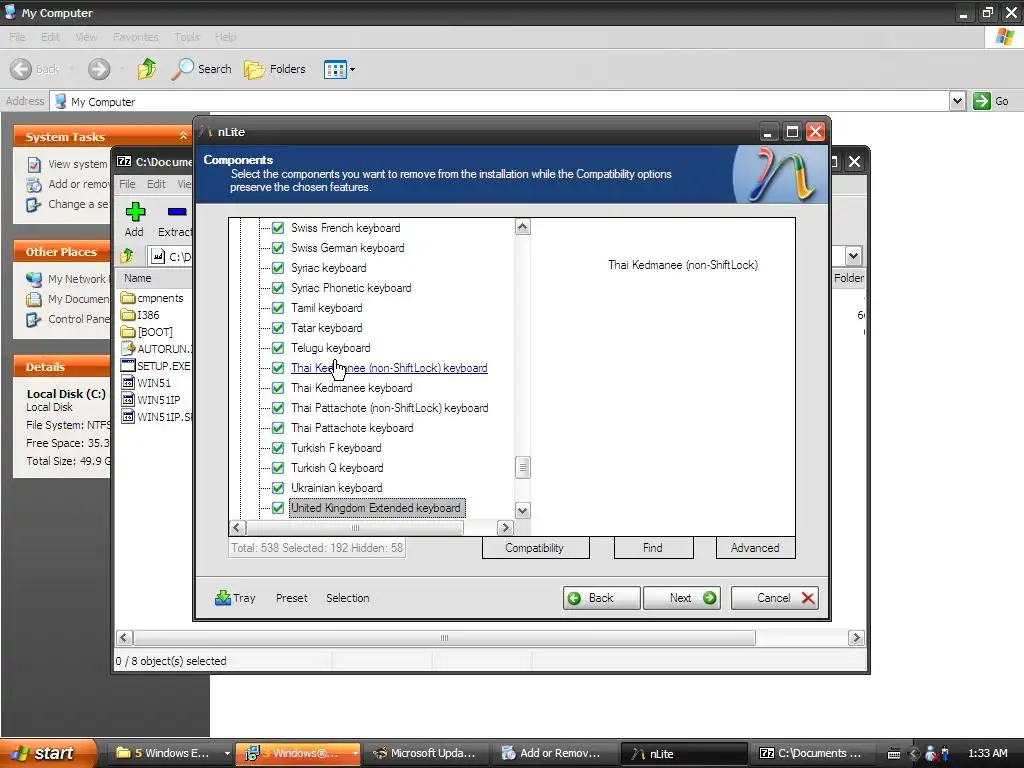
Task: Select the I386 folder in 7-Zip
Action: (x=140, y=315)
